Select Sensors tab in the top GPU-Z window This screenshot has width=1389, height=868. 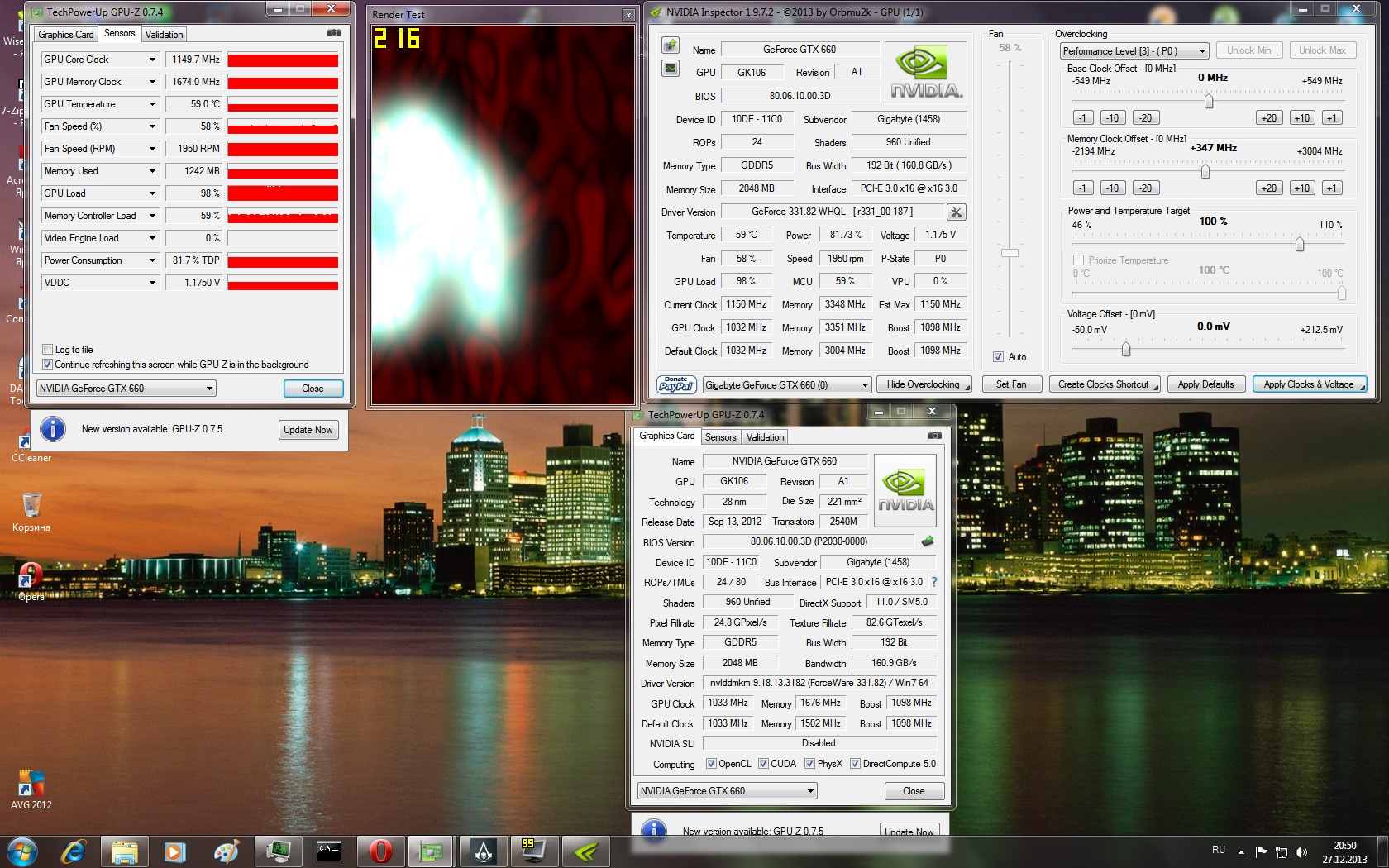[120, 33]
